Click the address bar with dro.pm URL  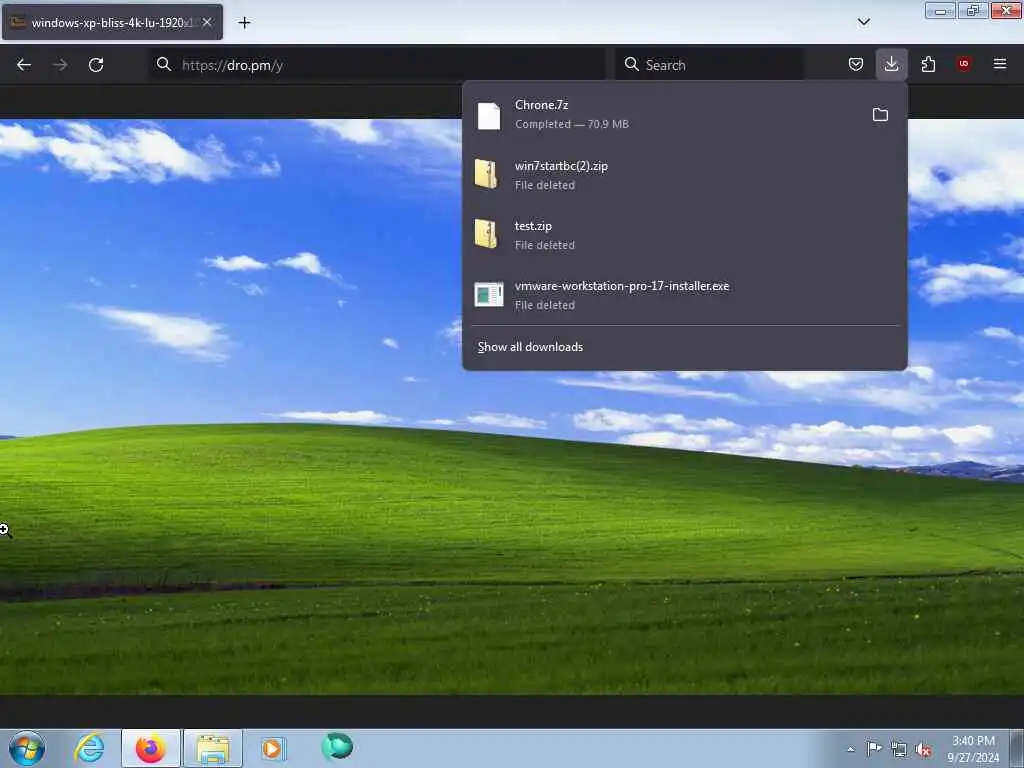pyautogui.click(x=377, y=65)
